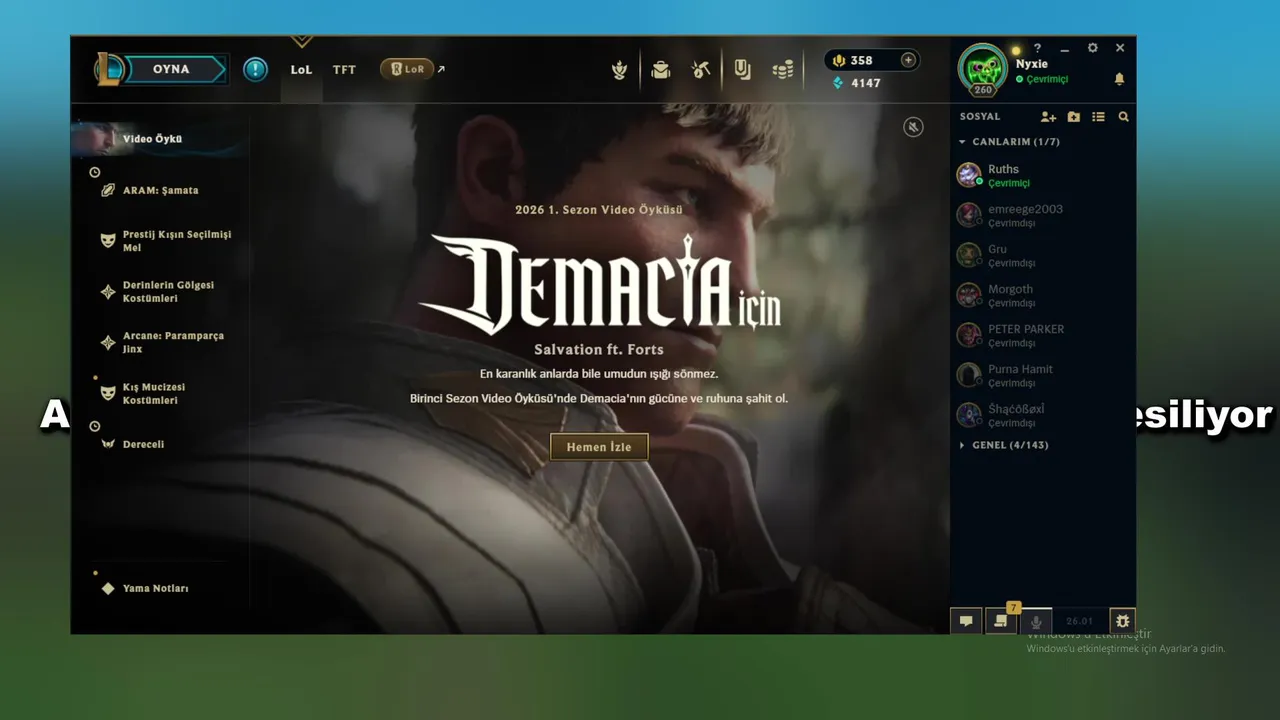The height and width of the screenshot is (720, 1280).
Task: Open the friends list sort options icon
Action: [1098, 117]
